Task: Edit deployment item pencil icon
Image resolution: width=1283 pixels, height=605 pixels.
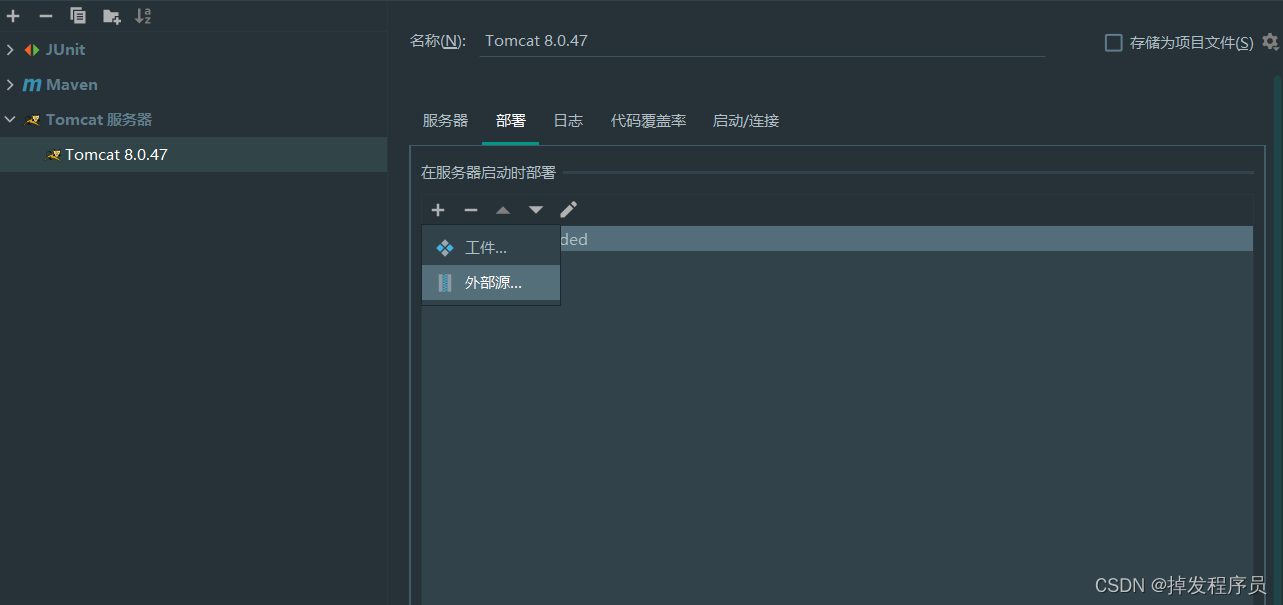Action: click(568, 210)
